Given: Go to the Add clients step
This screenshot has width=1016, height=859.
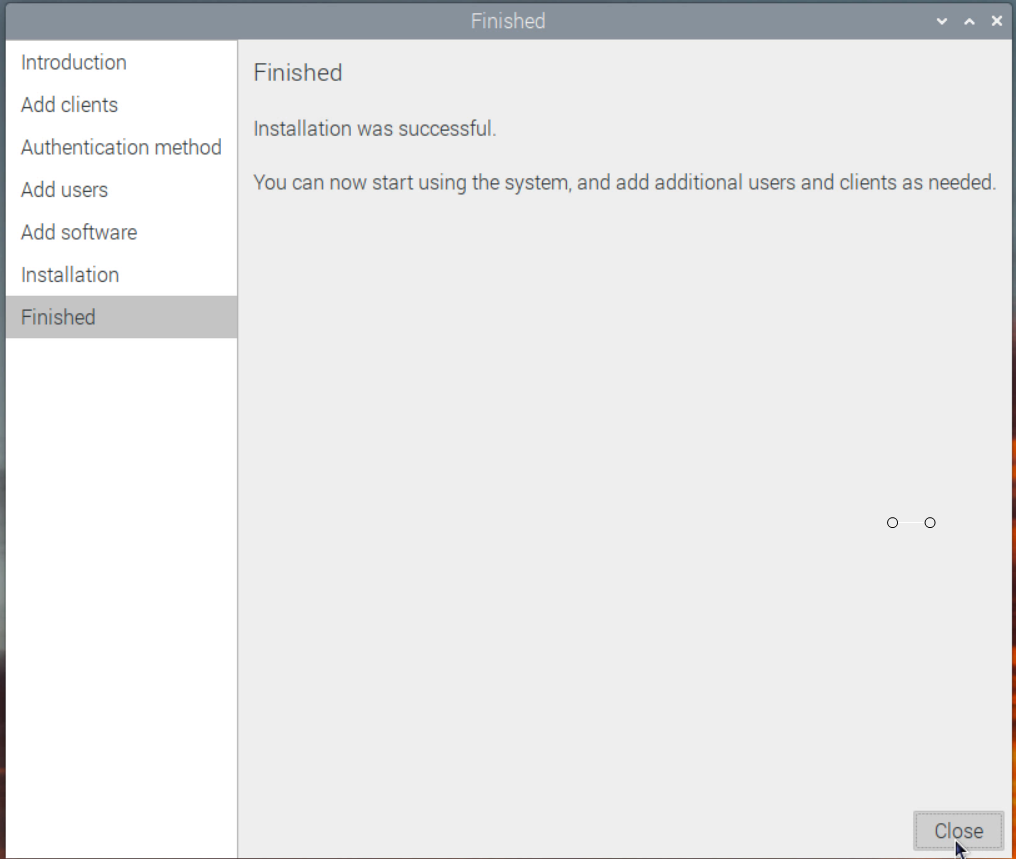Looking at the screenshot, I should [121, 105].
